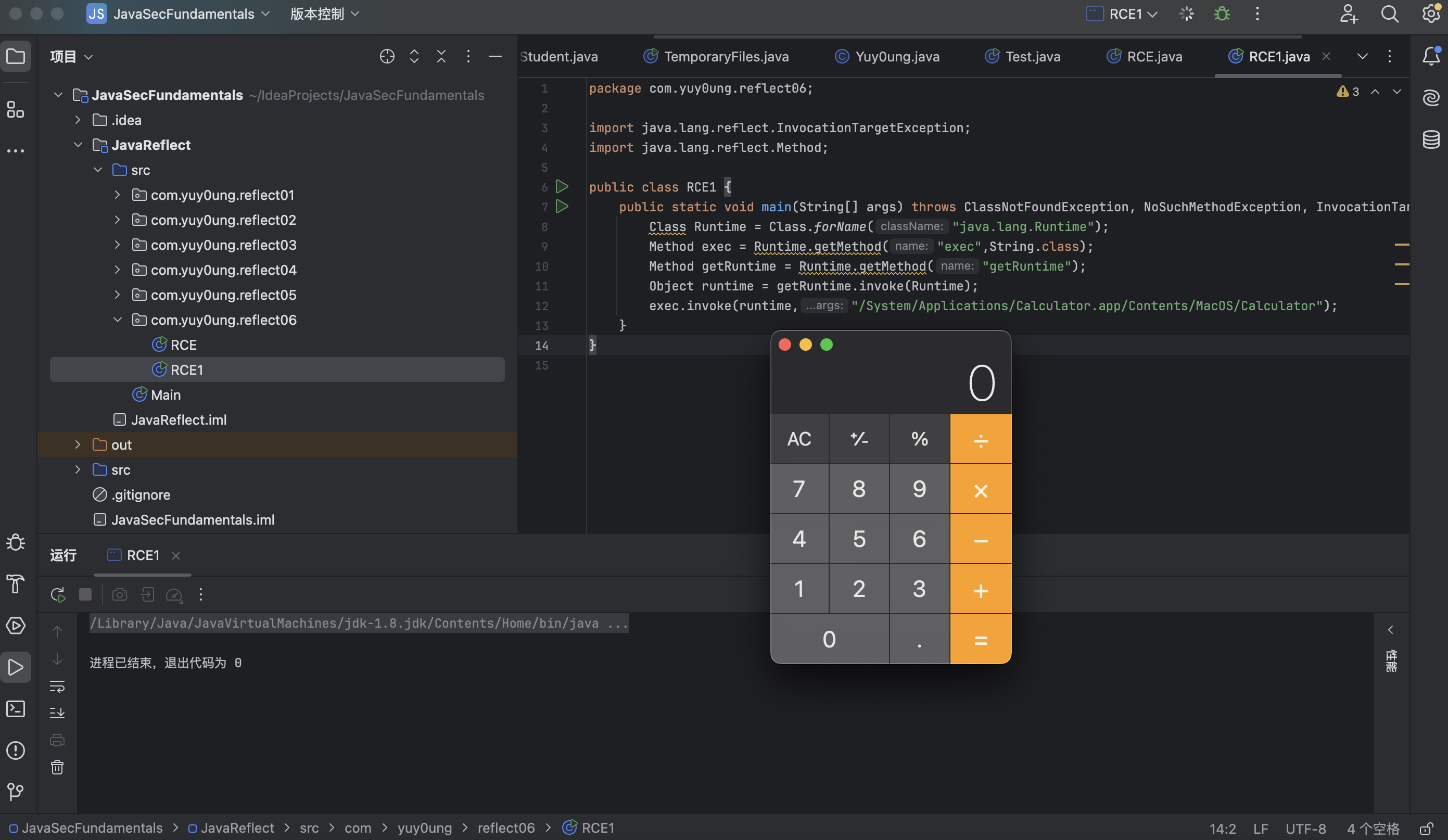Open the Terminal tool window icon
Screen dimensions: 1448x840
tap(16, 708)
